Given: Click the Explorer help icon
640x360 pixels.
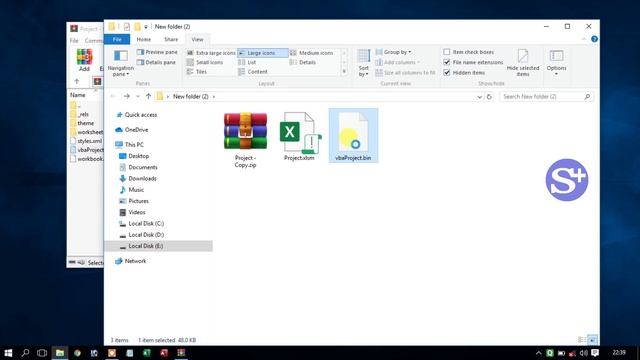Looking at the screenshot, I should click(x=594, y=39).
